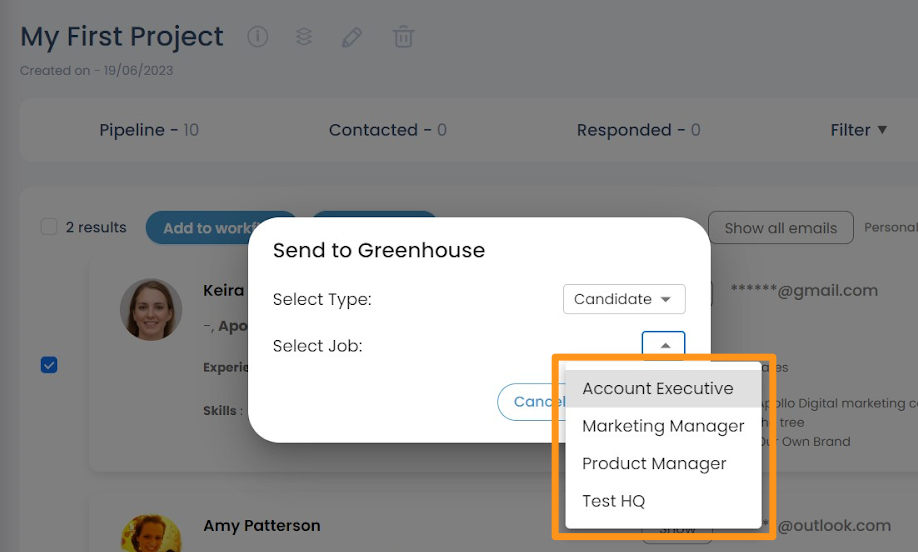Cancel the Send to Greenhouse dialog
918x552 pixels.
532,402
